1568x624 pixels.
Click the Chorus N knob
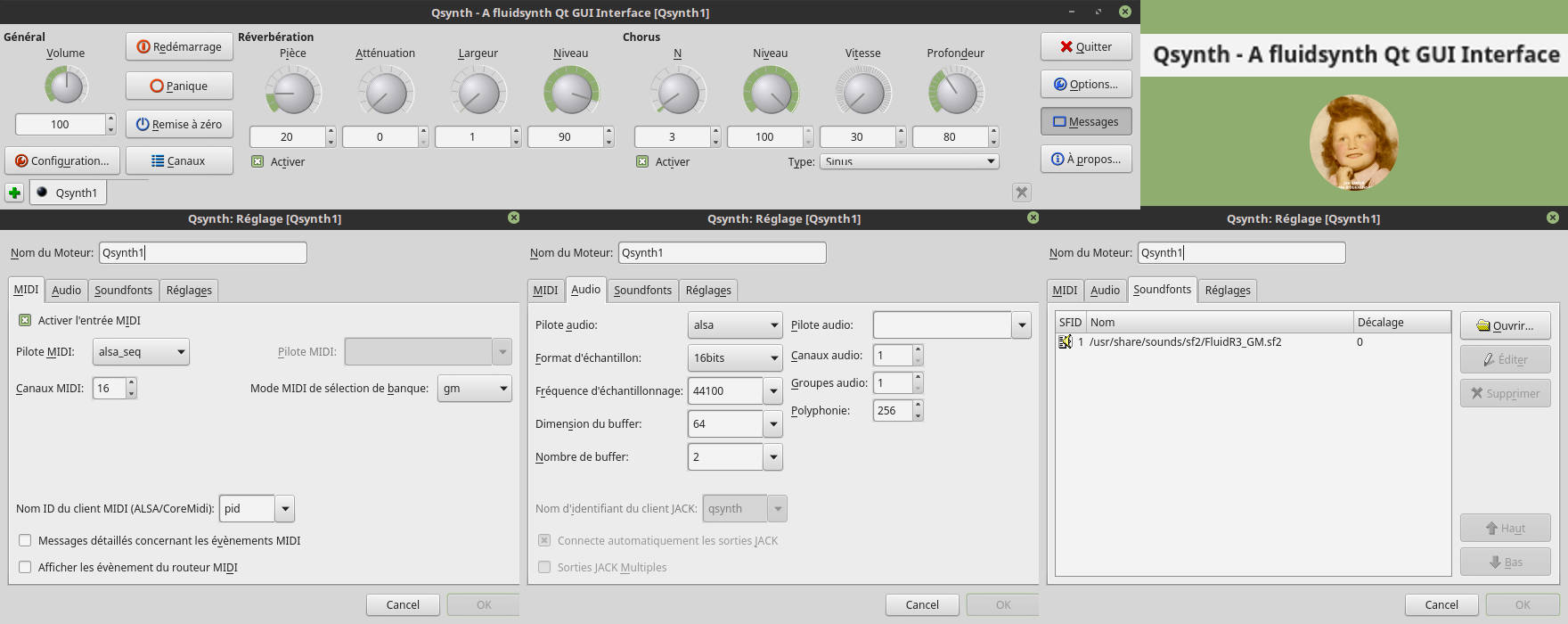coord(678,93)
